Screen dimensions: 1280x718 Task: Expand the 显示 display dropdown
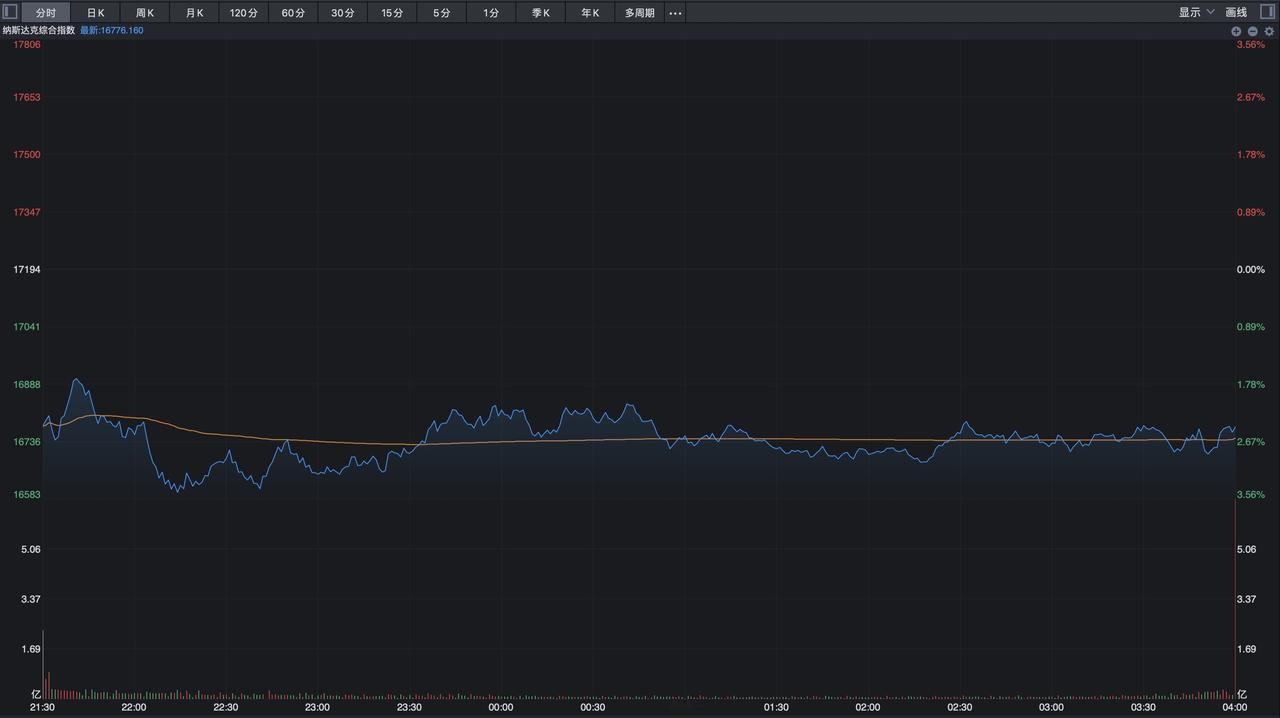point(1196,12)
